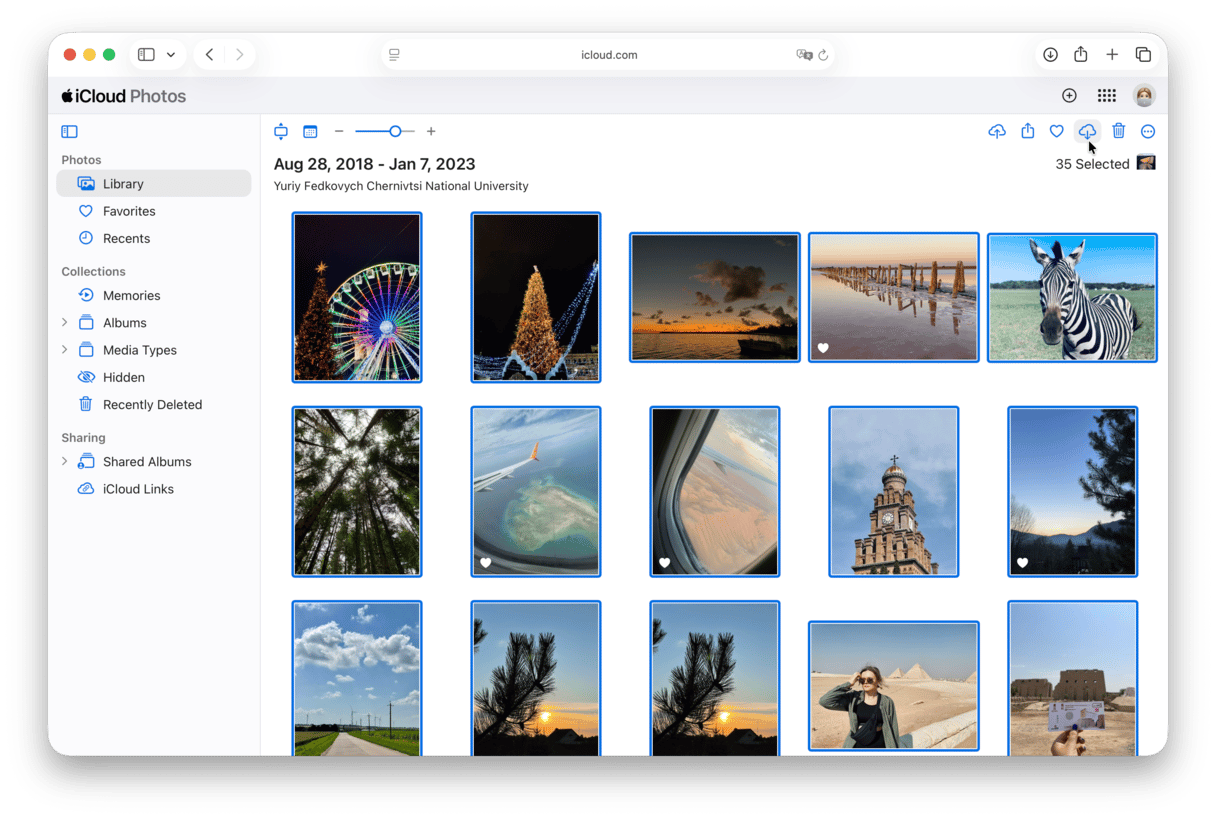
Task: Select the zebra photo thumbnail
Action: coord(1071,297)
